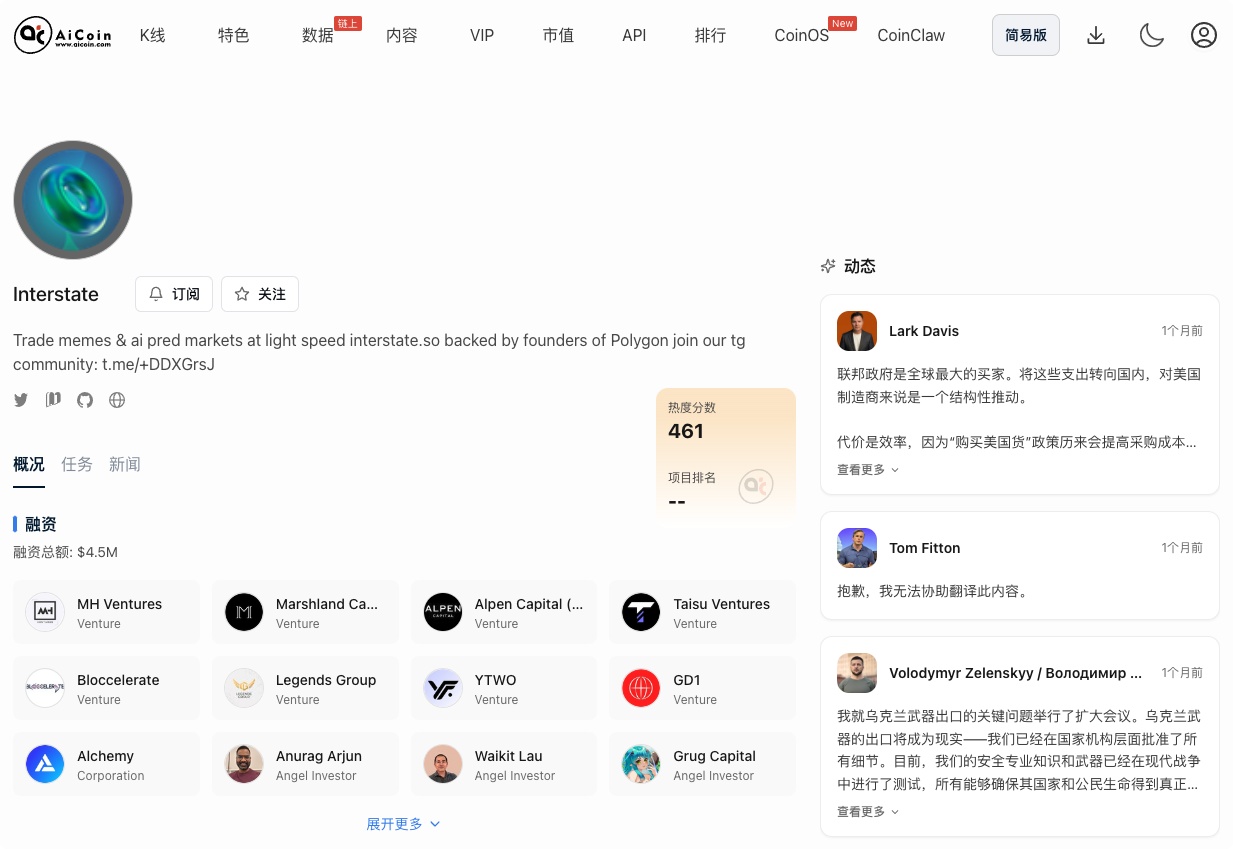Screen dimensions: 1233x849
Task: Click the Taisu Ventures investor name
Action: click(x=722, y=604)
